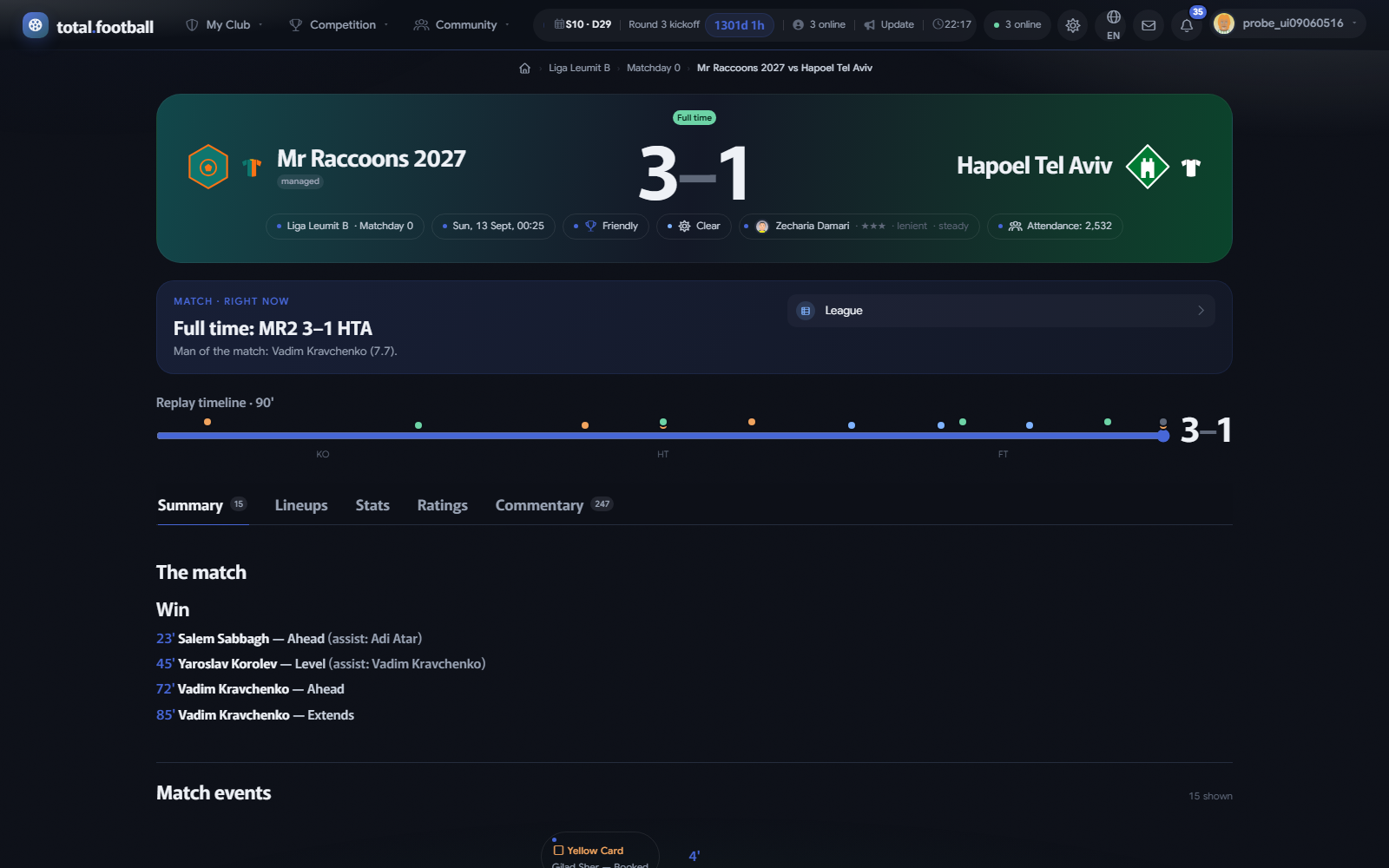1389x868 pixels.
Task: Click Mr Raccoons 2027 hexagon crest
Action: click(208, 167)
